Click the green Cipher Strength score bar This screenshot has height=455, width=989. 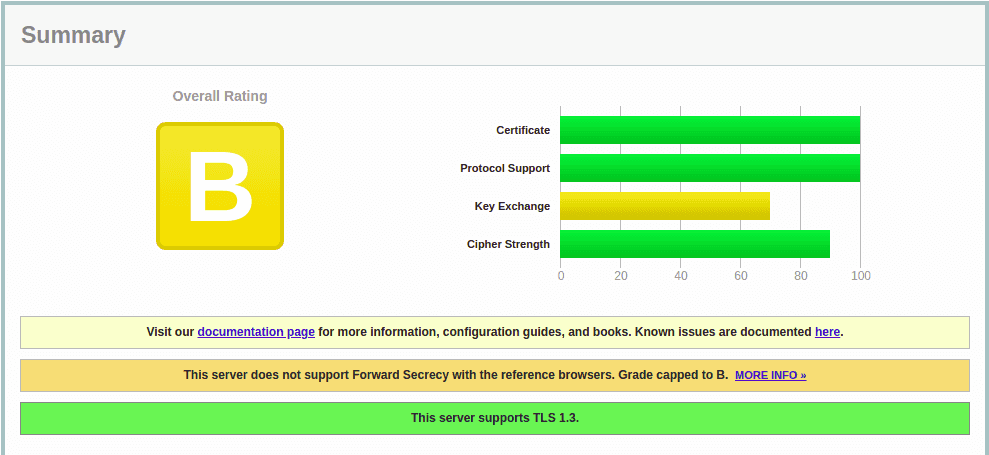point(694,244)
